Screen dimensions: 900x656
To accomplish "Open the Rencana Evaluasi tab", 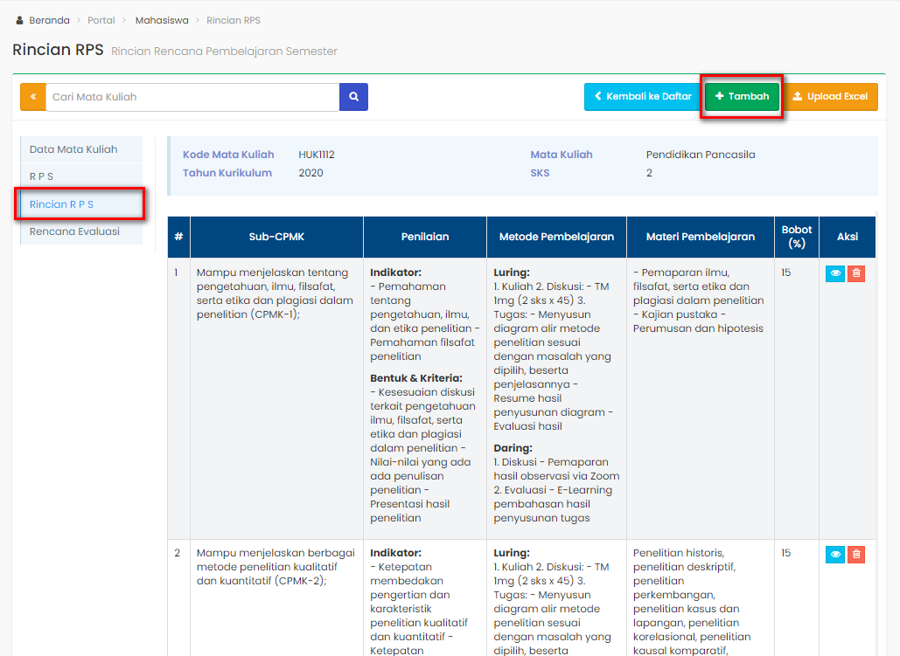I will 75,231.
